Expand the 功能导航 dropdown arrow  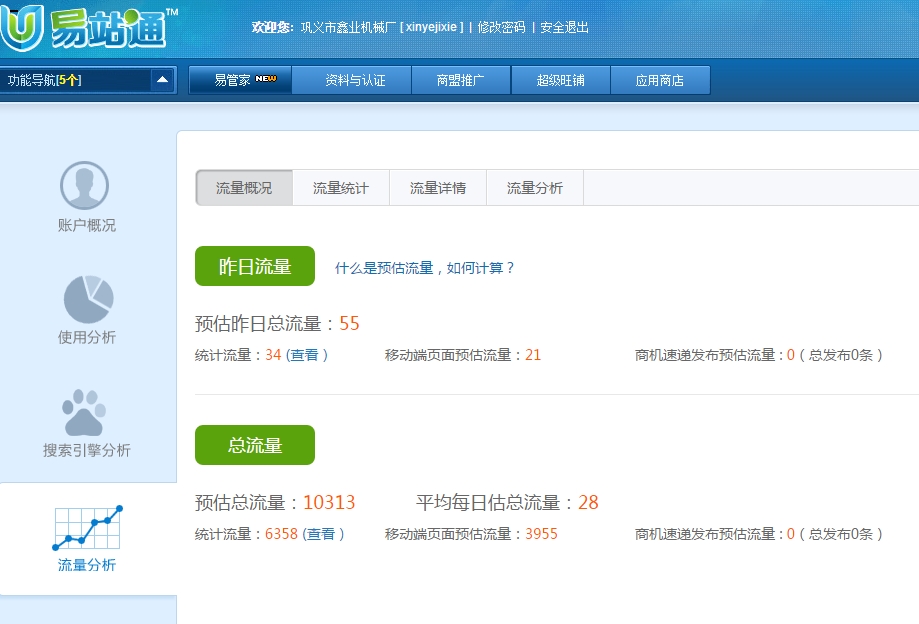[162, 80]
